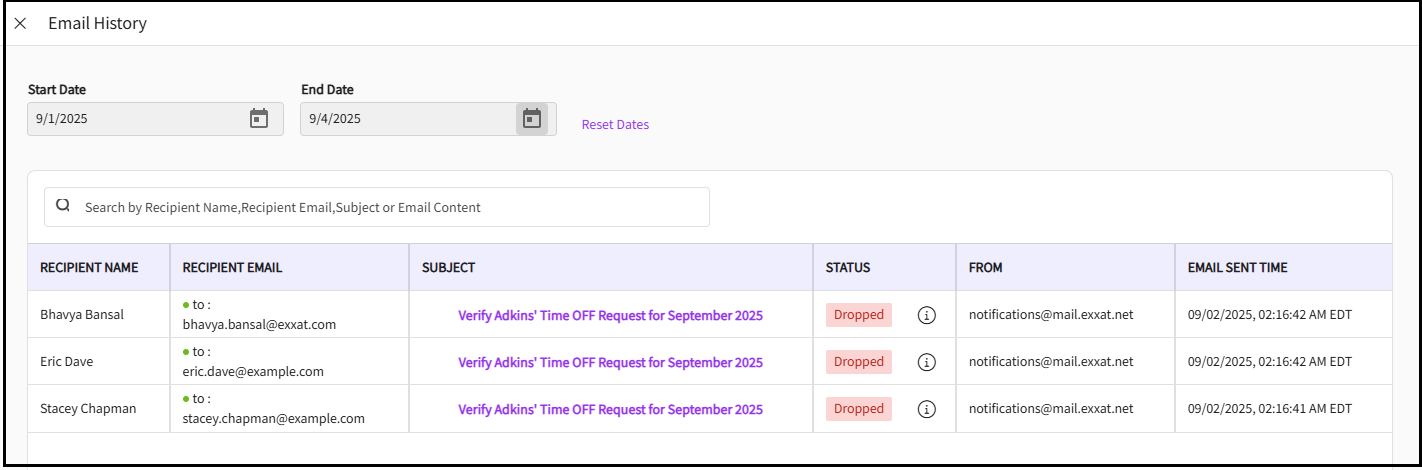The image size is (1422, 470).
Task: Show info for Bhavya Bansal's dropped email
Action: click(x=926, y=315)
